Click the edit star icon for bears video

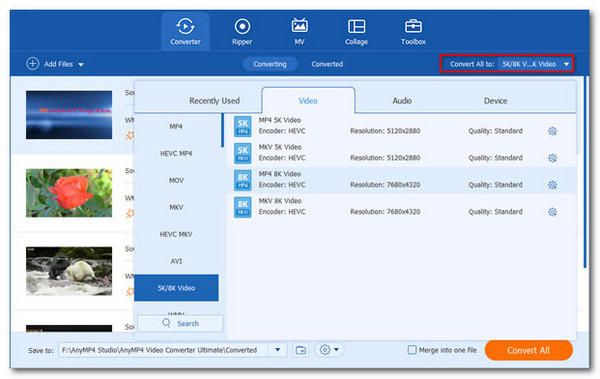pyautogui.click(x=130, y=291)
